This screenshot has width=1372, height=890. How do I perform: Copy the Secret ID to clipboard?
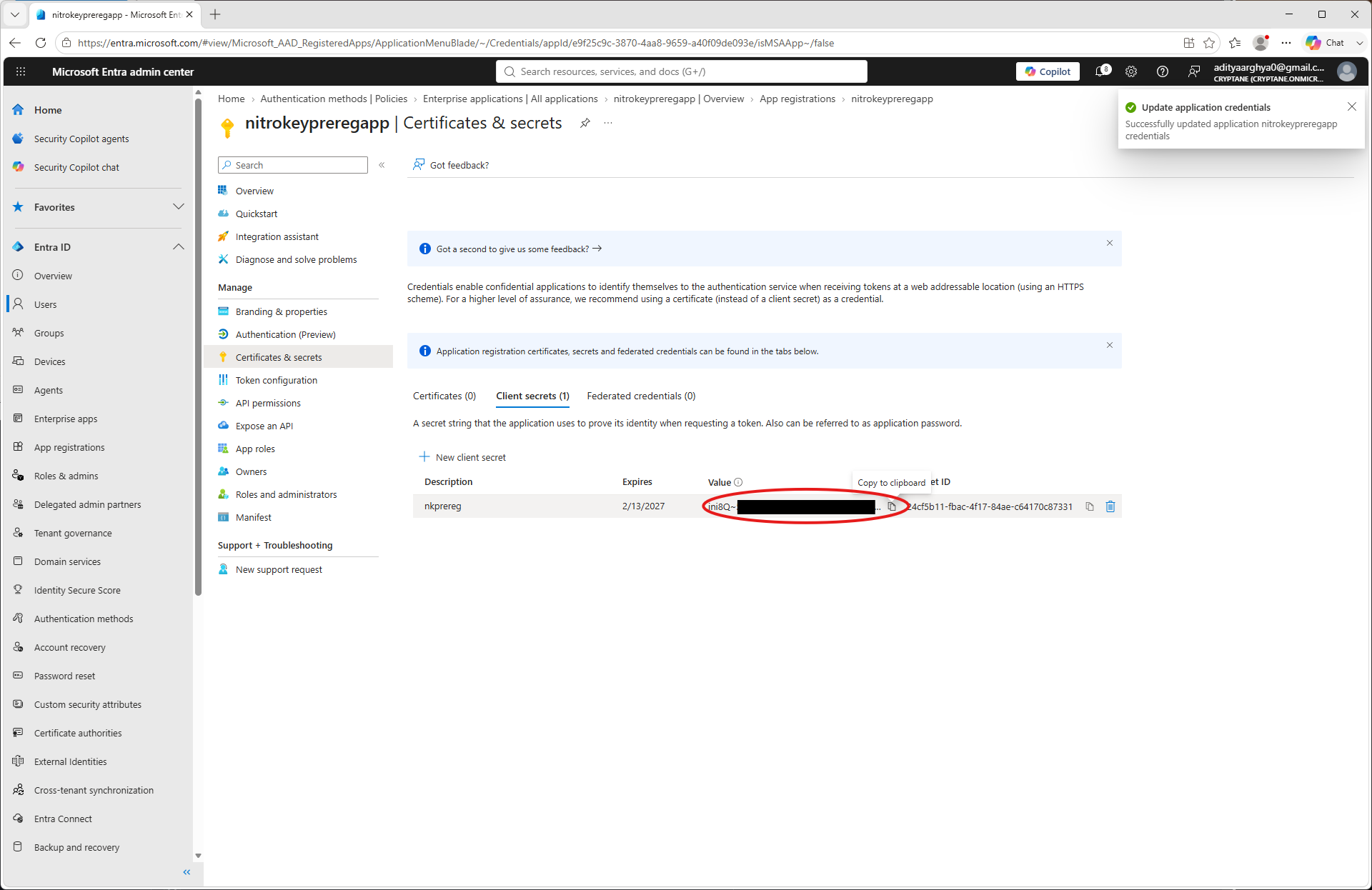[x=1090, y=506]
